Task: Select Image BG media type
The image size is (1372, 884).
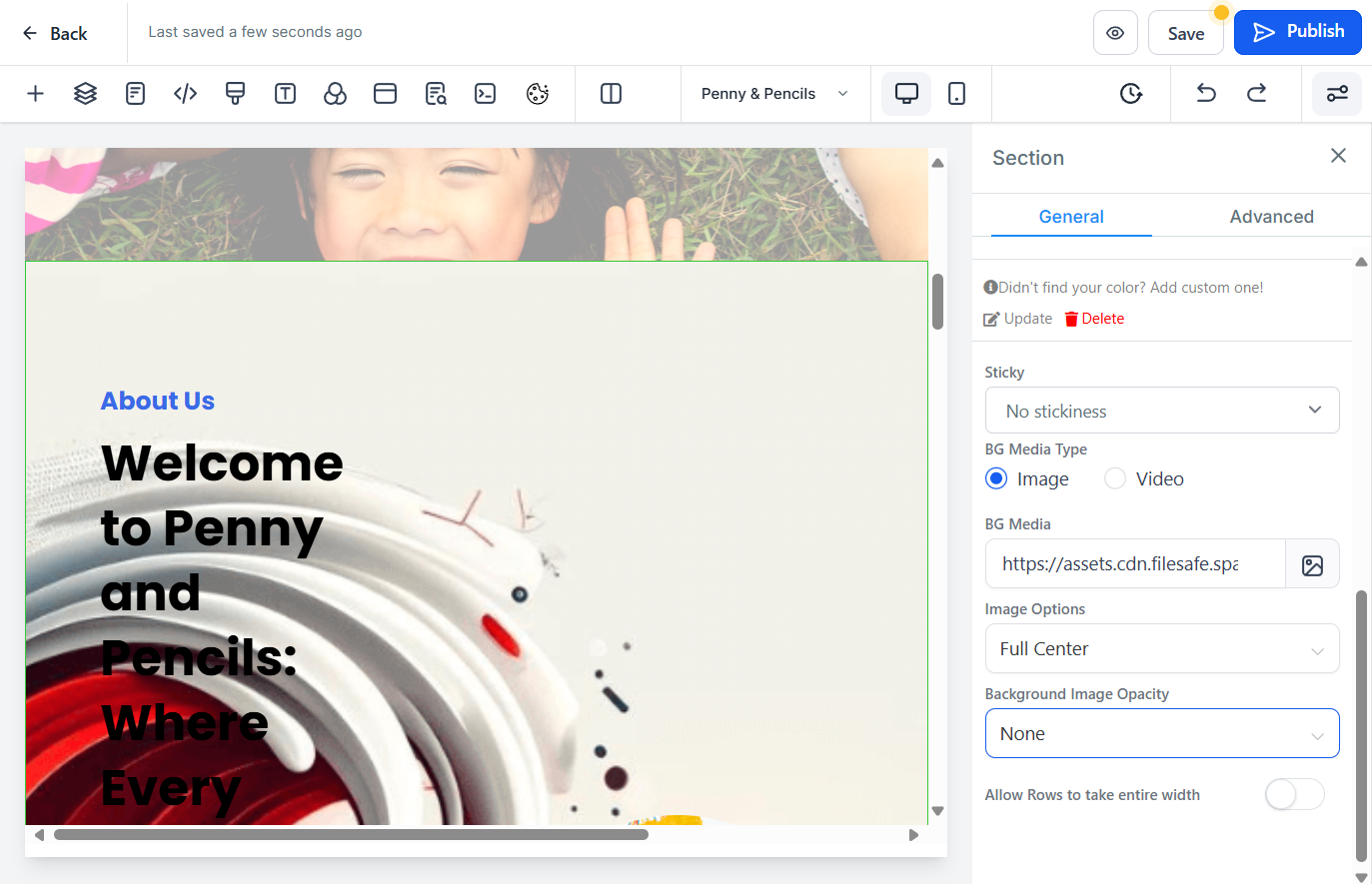Action: pos(996,478)
